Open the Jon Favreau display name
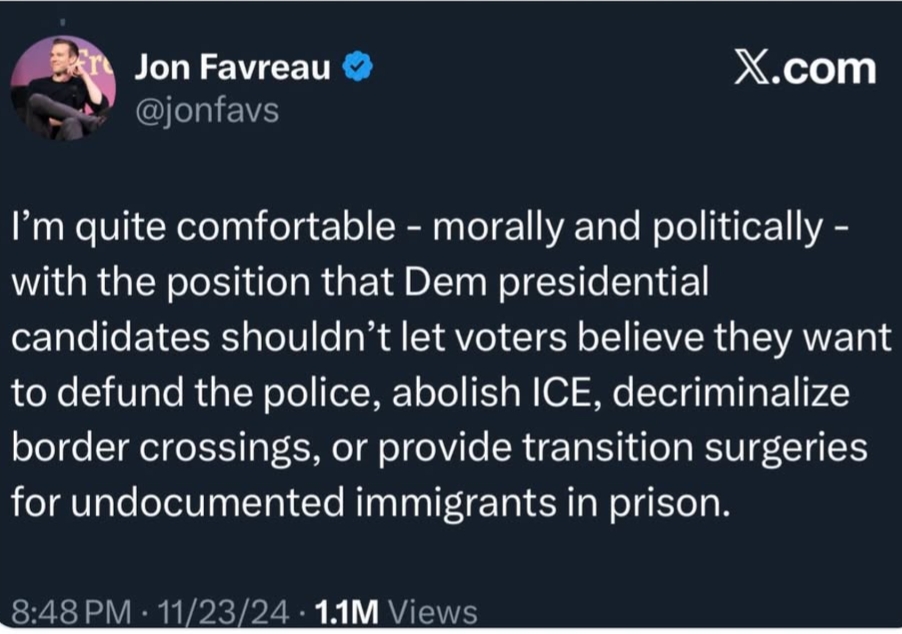The image size is (902, 634). tap(233, 68)
